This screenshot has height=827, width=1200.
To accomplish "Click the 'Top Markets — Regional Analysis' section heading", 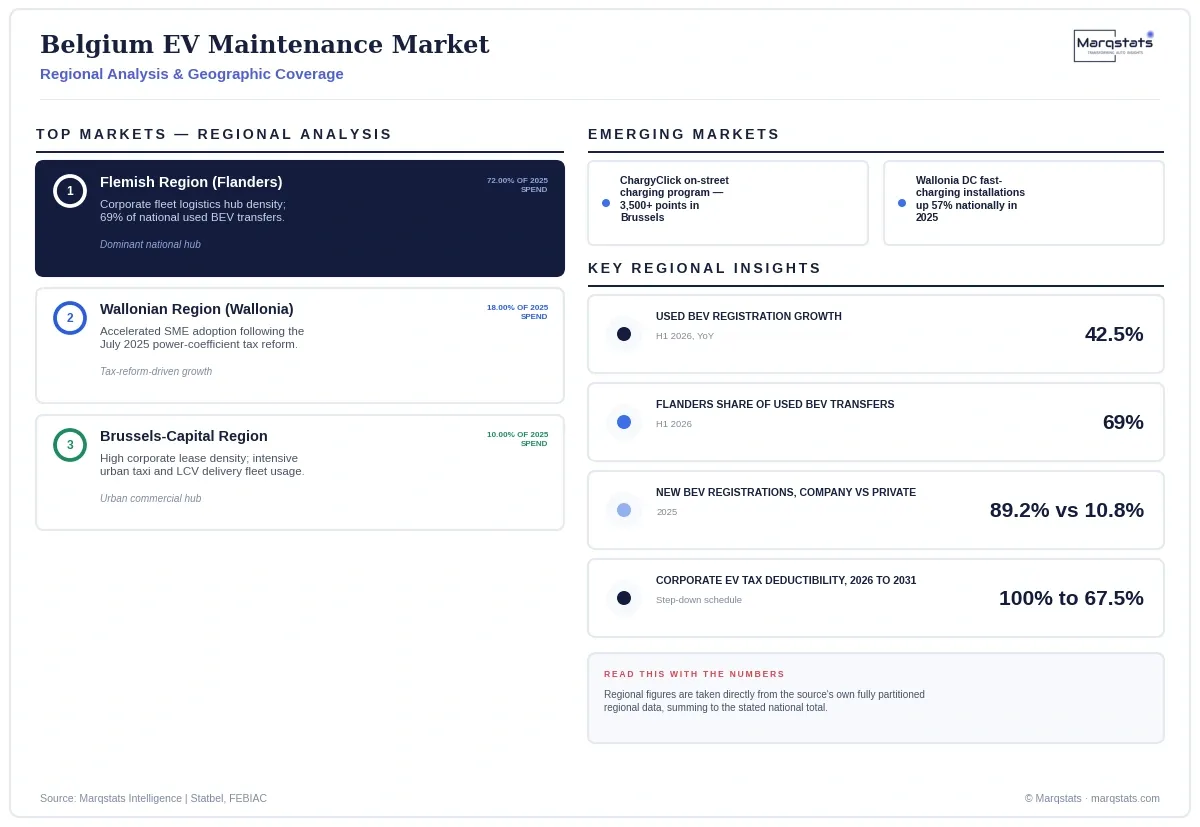I will pyautogui.click(x=214, y=134).
